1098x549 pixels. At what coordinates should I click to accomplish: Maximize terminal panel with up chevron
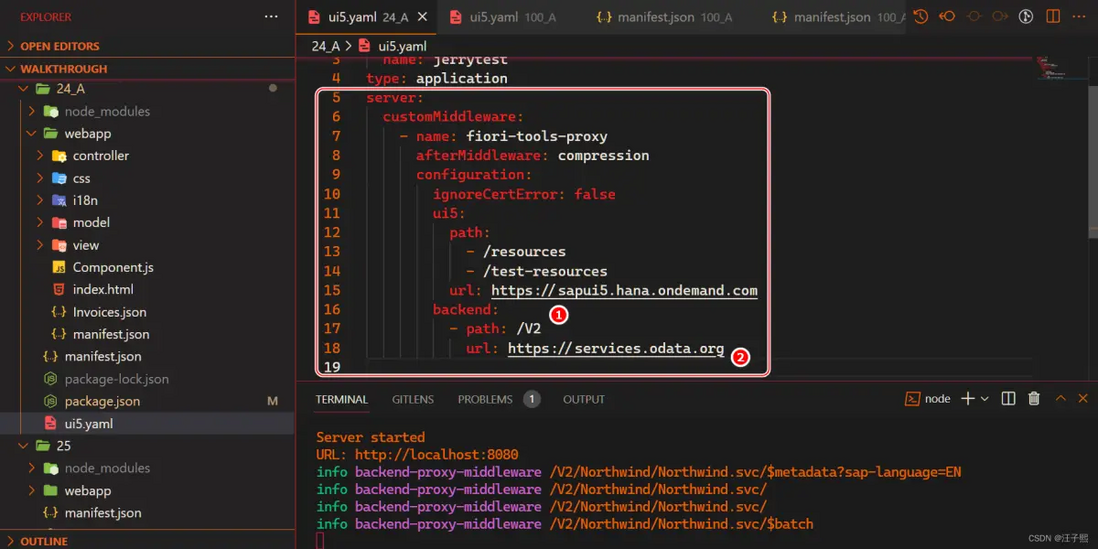click(1061, 398)
